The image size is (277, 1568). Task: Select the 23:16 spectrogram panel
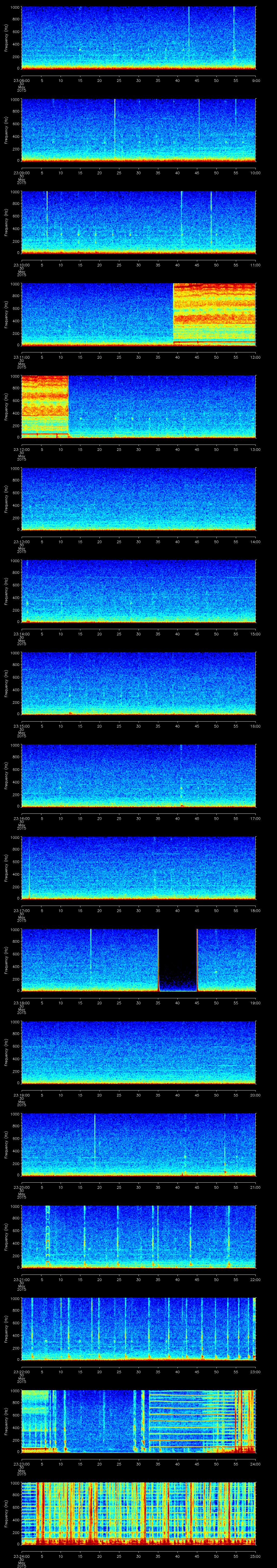(x=138, y=775)
